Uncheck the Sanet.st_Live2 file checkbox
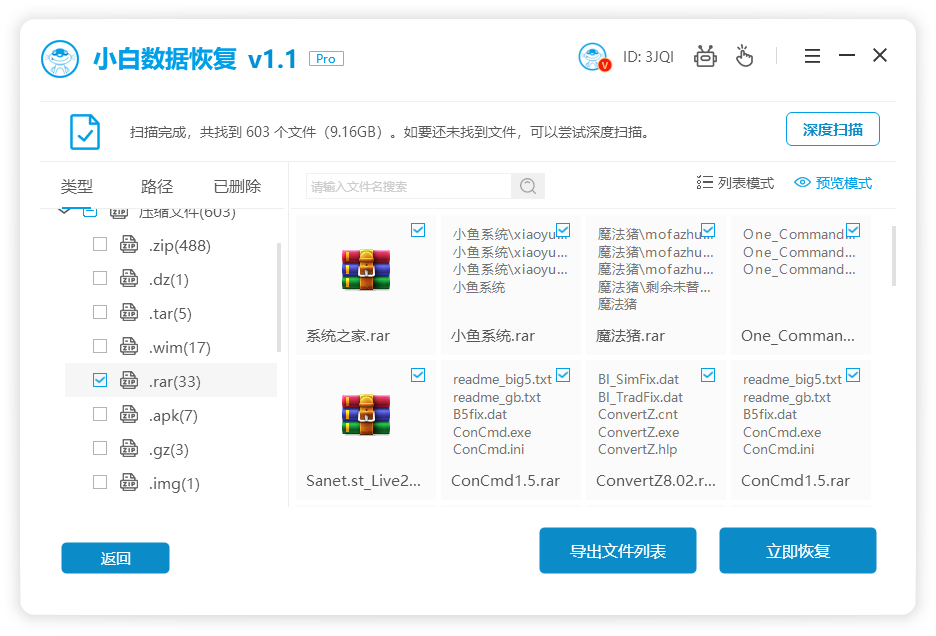 click(x=418, y=375)
